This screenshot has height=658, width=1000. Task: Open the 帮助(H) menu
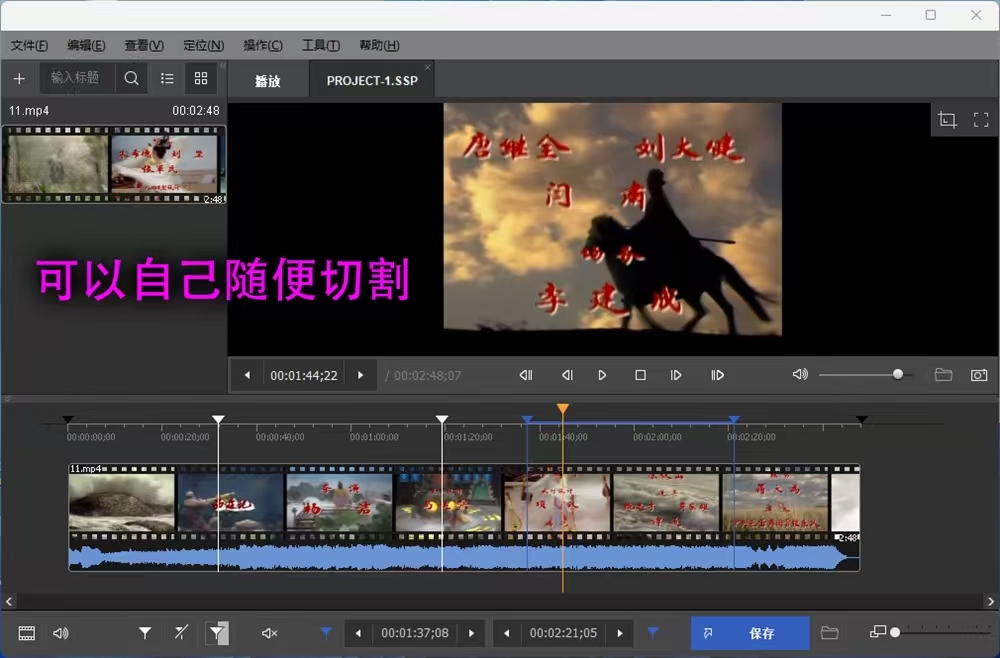click(x=379, y=45)
